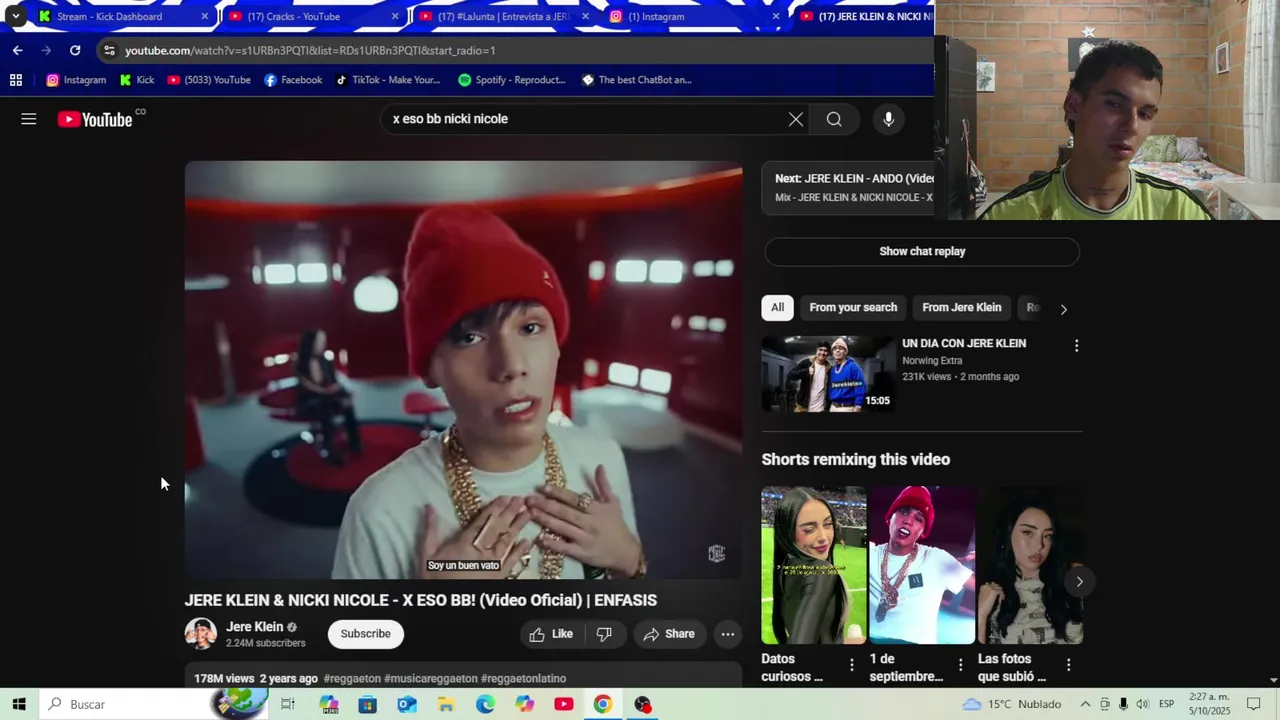
Task: Go to the YouTube home logo
Action: (95, 119)
